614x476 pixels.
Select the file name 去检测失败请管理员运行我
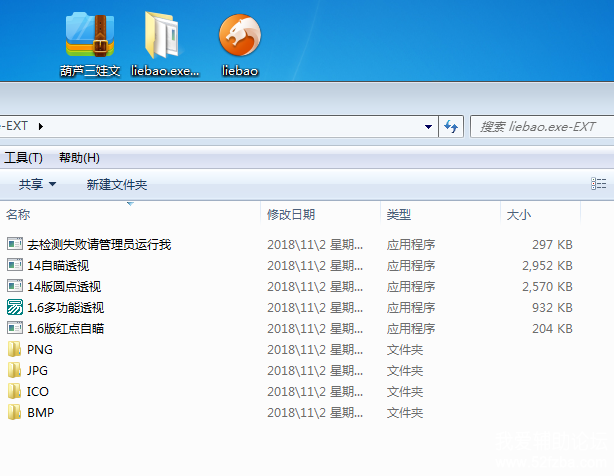tap(99, 245)
